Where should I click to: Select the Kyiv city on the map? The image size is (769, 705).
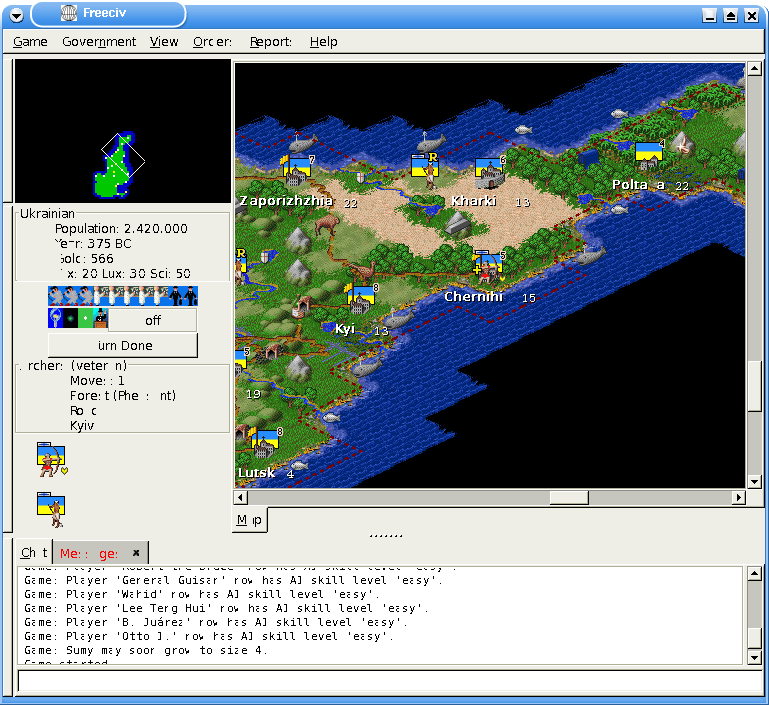tap(361, 300)
